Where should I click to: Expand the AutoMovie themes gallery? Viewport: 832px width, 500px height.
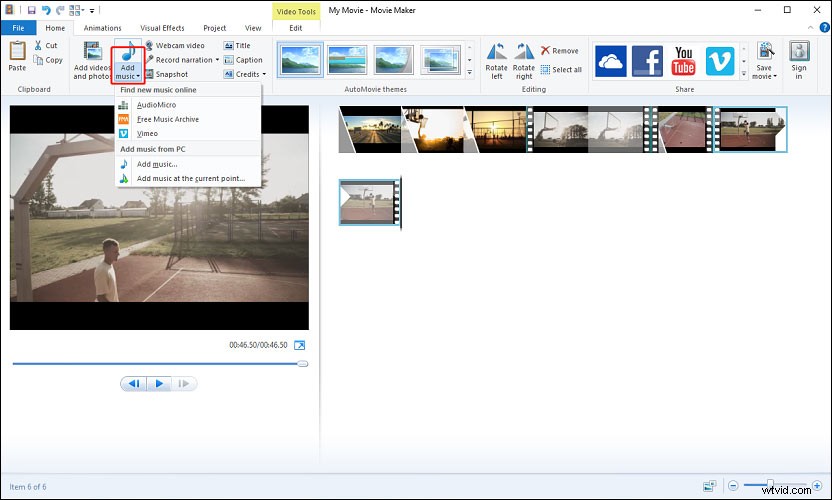coord(470,73)
